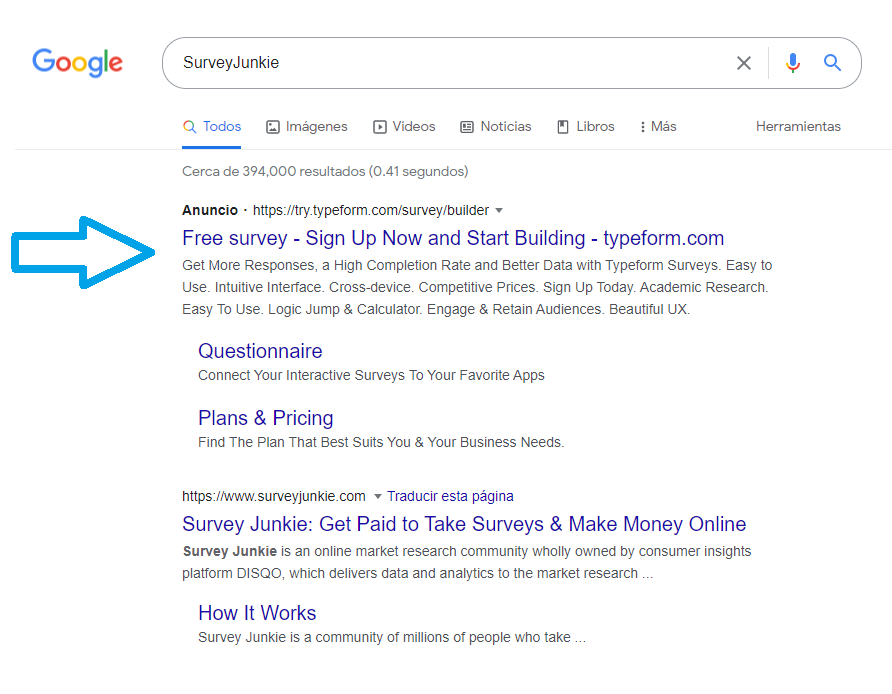Open the Noticias tab
892x694 pixels.
pos(495,126)
